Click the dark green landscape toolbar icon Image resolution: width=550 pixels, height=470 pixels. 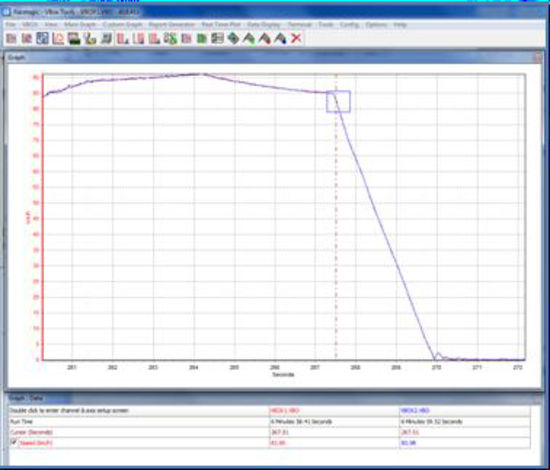click(74, 38)
